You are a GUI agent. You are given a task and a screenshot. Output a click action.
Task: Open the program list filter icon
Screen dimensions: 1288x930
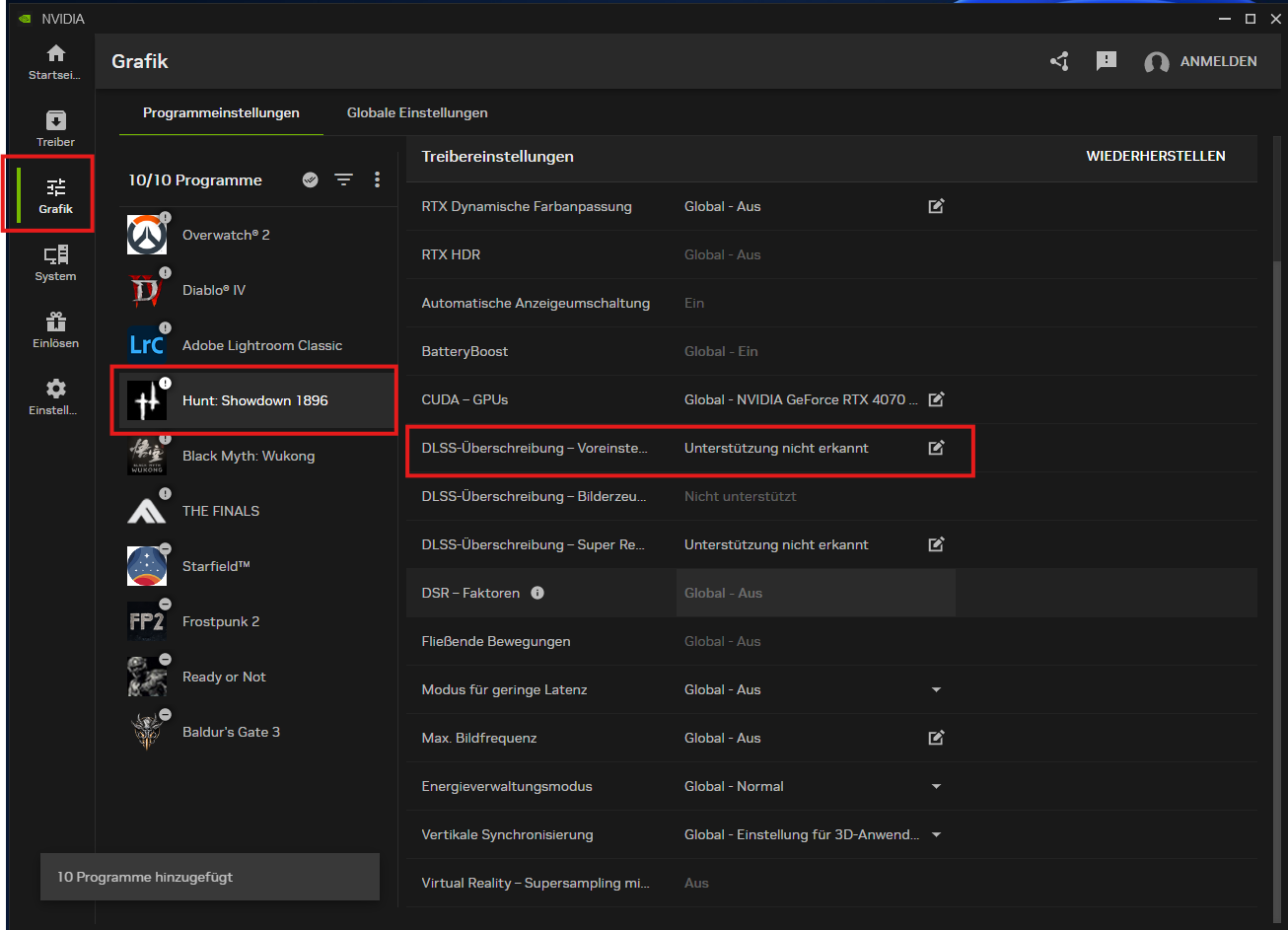click(x=343, y=179)
